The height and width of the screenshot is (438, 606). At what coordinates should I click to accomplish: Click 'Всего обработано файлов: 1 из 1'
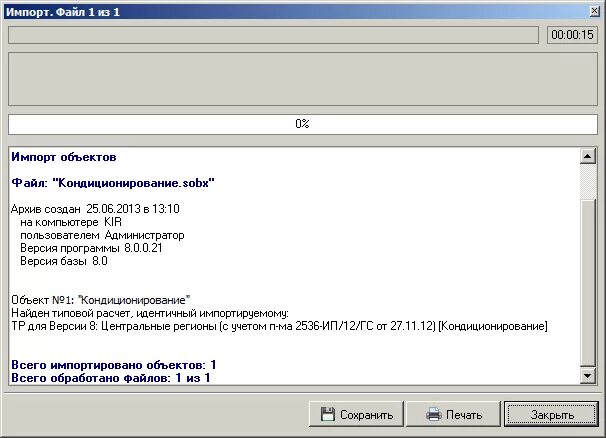click(111, 378)
